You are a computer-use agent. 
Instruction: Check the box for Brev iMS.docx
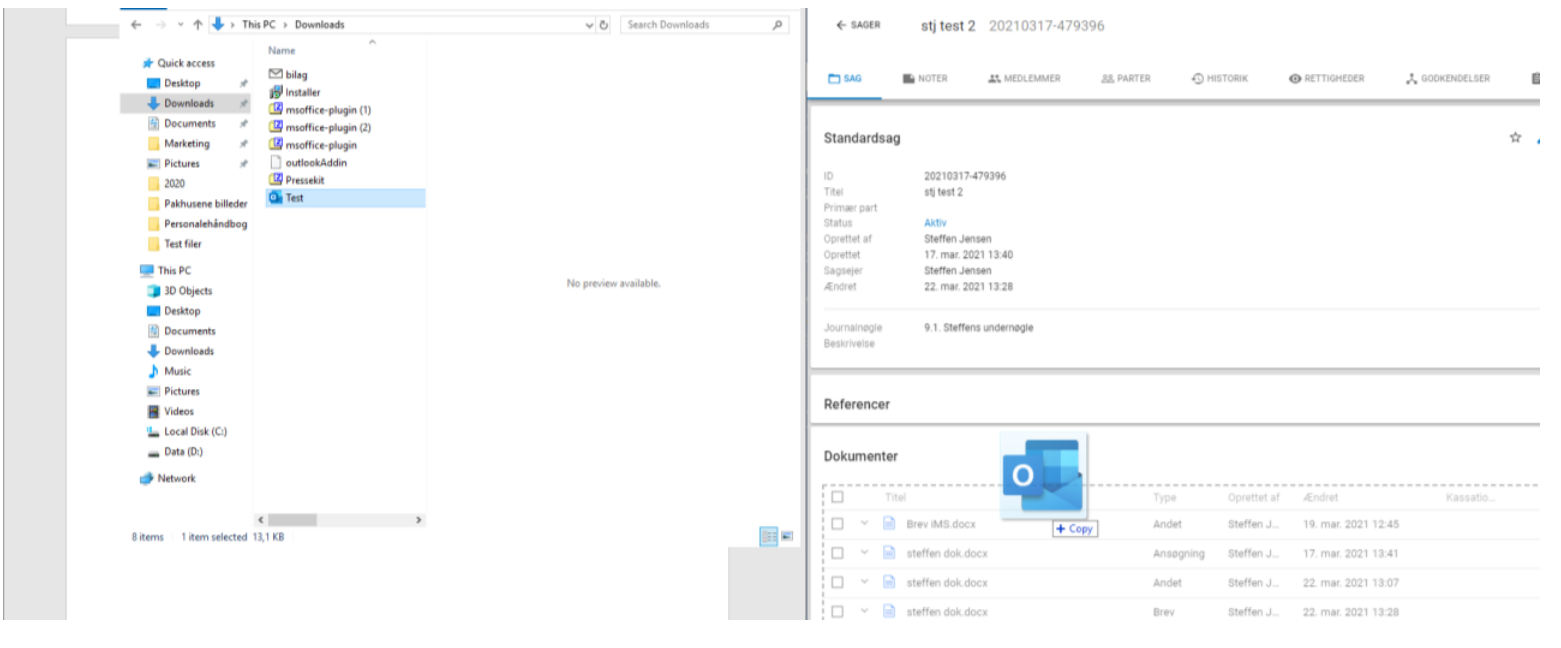838,524
